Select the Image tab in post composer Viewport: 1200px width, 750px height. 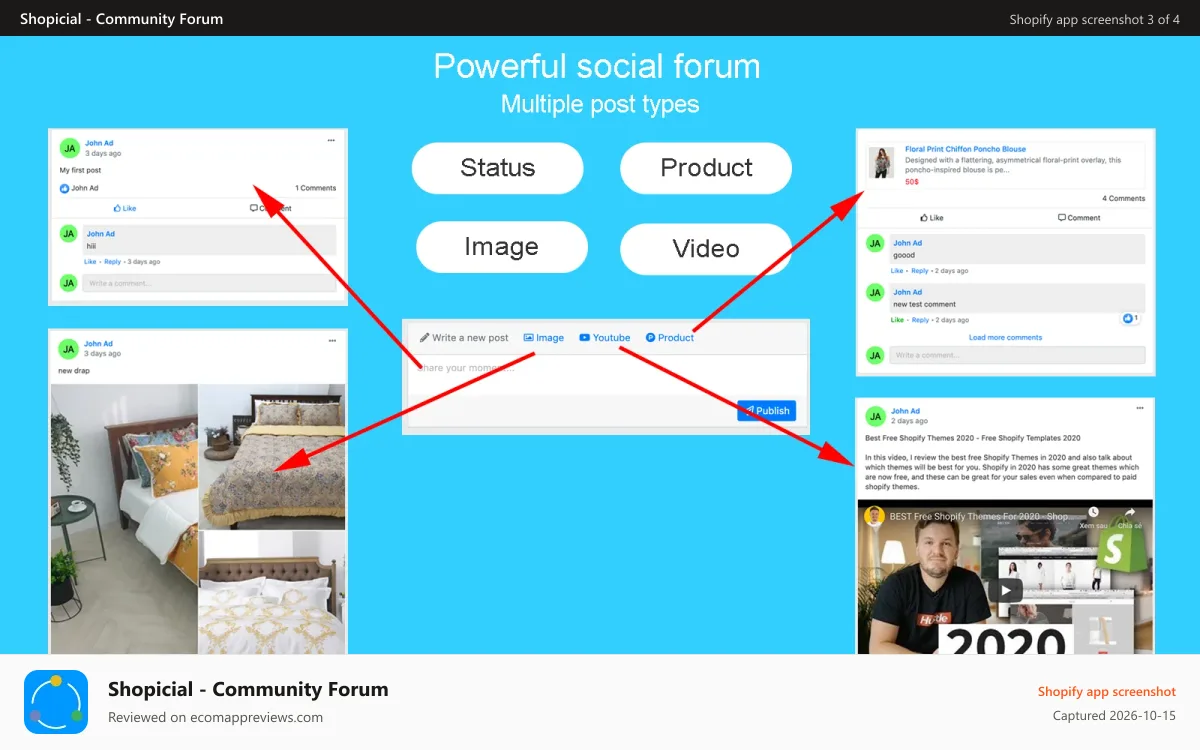point(544,338)
